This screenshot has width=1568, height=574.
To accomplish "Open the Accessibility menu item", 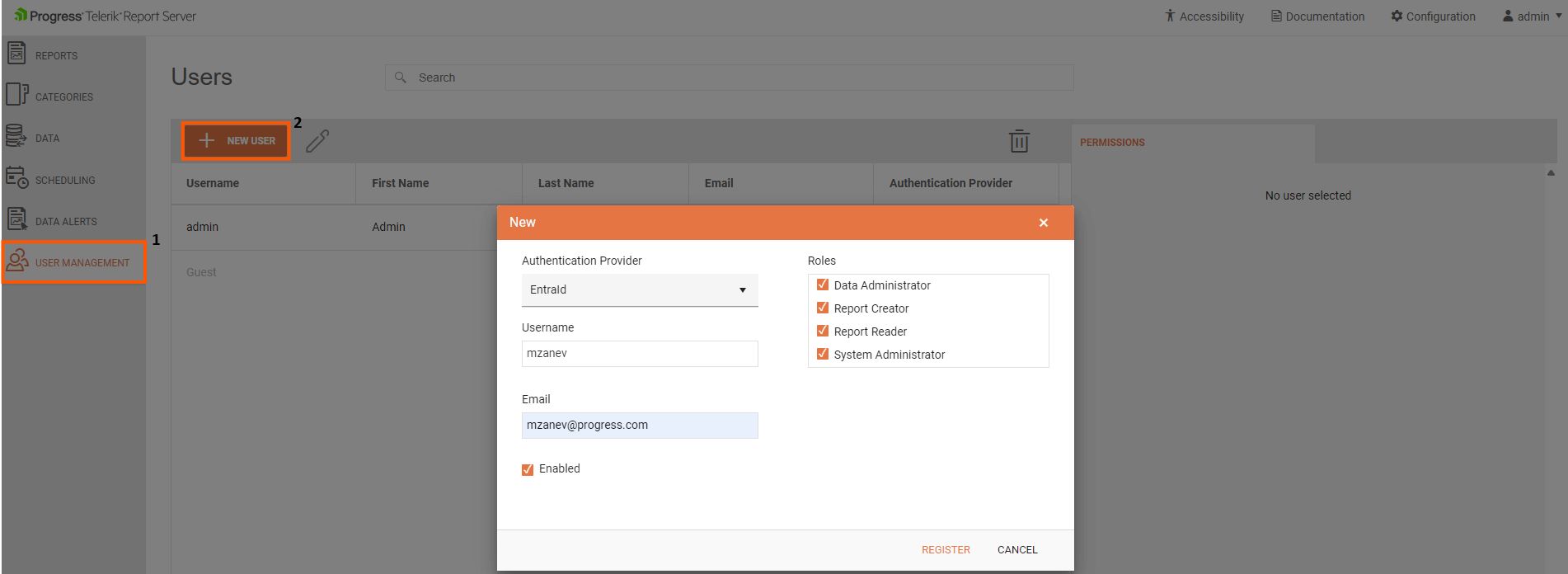I will (x=1204, y=16).
